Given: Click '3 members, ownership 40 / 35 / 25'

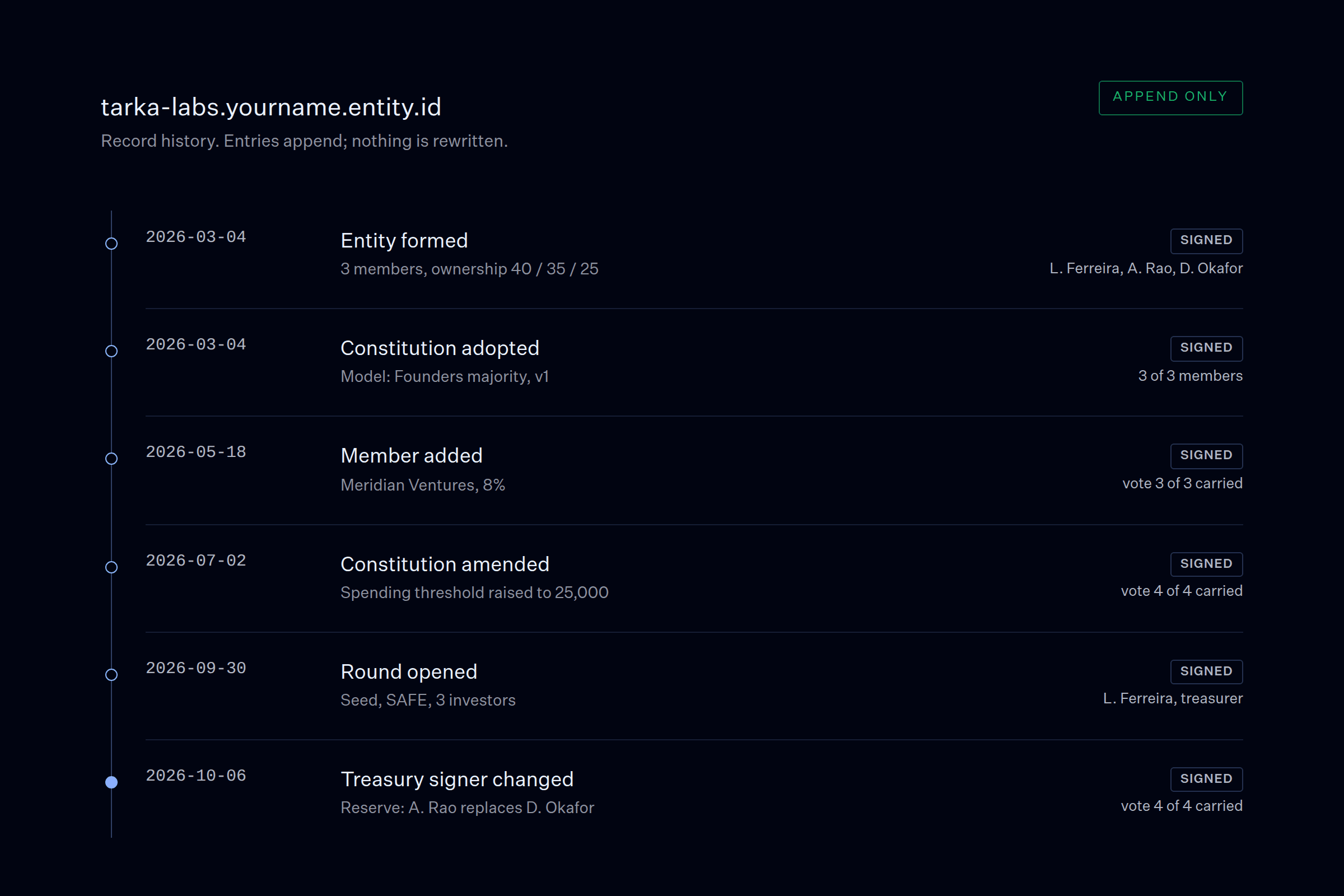Looking at the screenshot, I should [469, 269].
